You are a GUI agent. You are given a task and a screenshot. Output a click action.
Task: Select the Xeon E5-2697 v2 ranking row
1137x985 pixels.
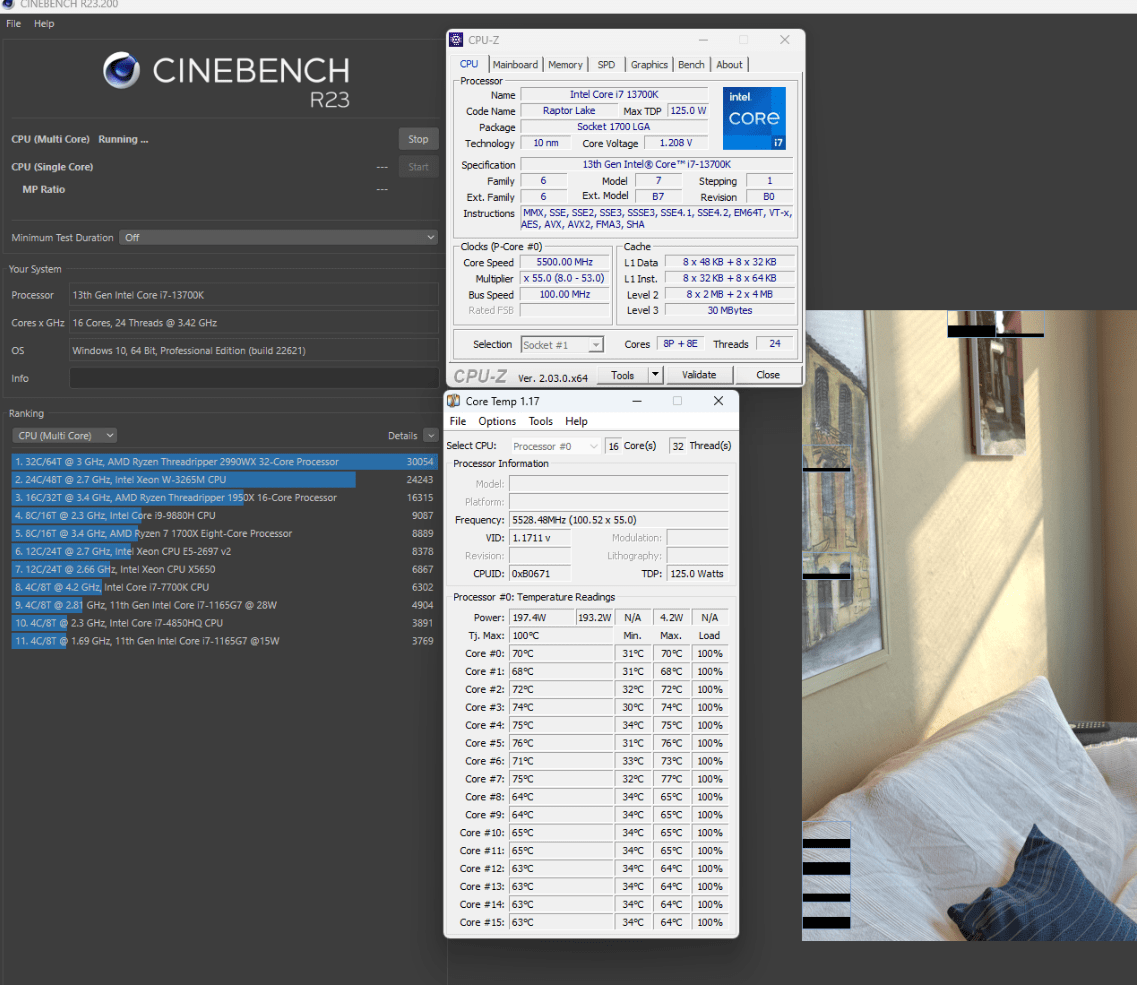click(x=224, y=551)
